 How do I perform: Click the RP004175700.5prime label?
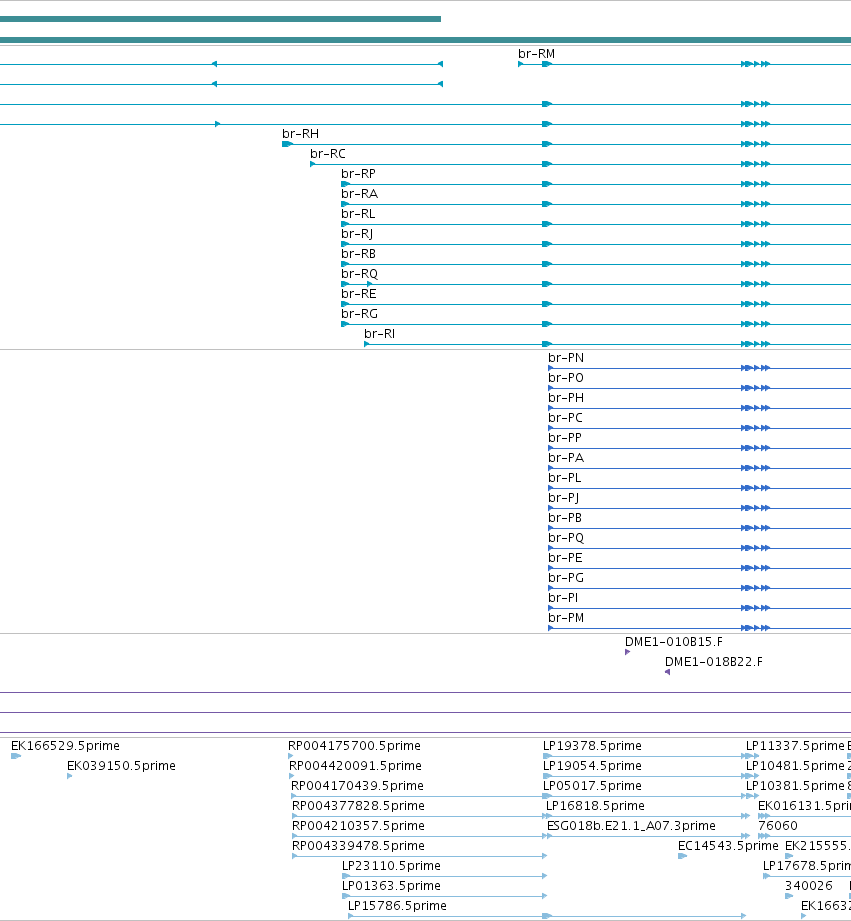coord(354,745)
